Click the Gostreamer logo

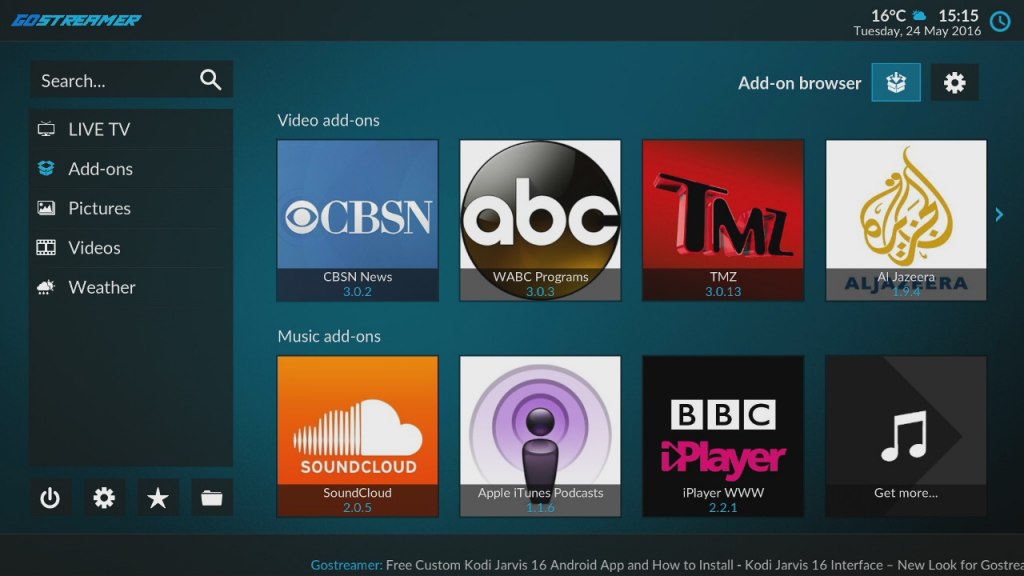pos(76,20)
